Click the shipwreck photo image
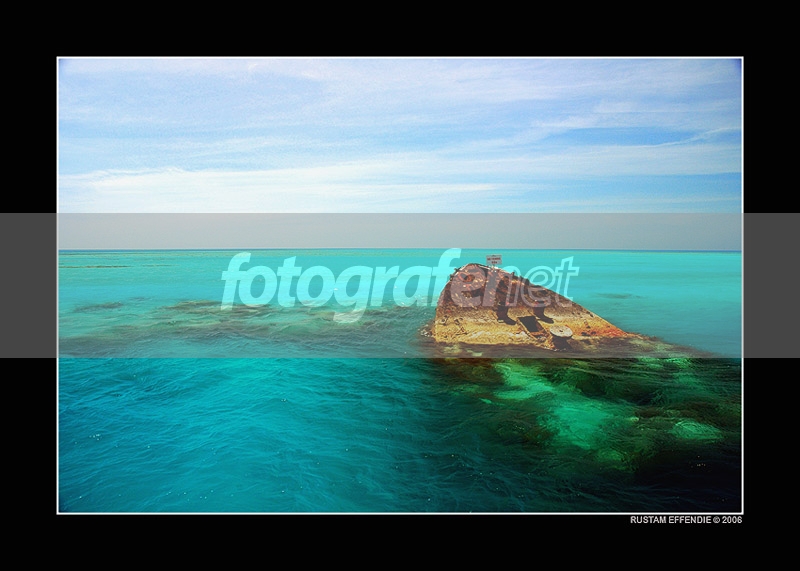Viewport: 800px width, 571px height. 400,285
